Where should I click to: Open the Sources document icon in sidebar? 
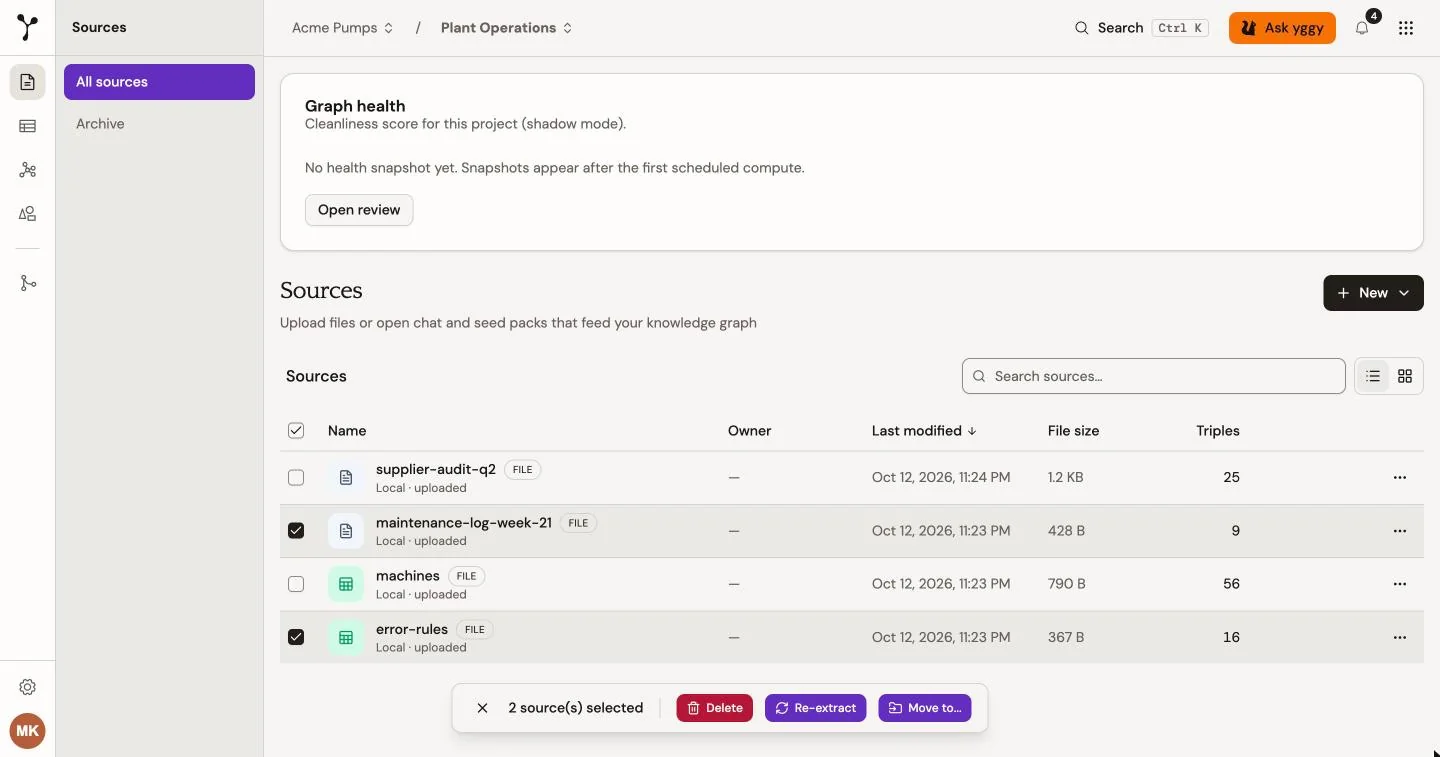(28, 82)
